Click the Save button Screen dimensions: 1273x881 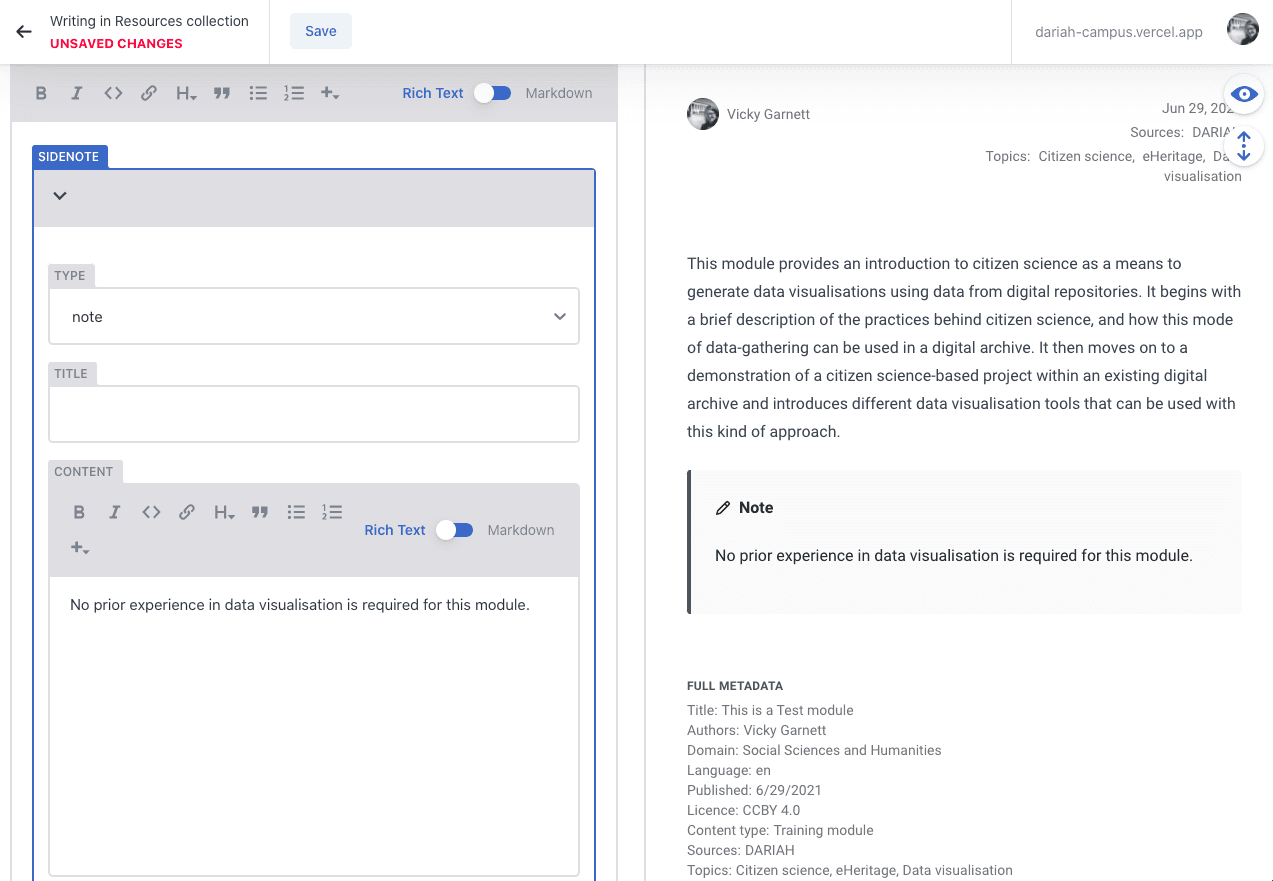321,31
